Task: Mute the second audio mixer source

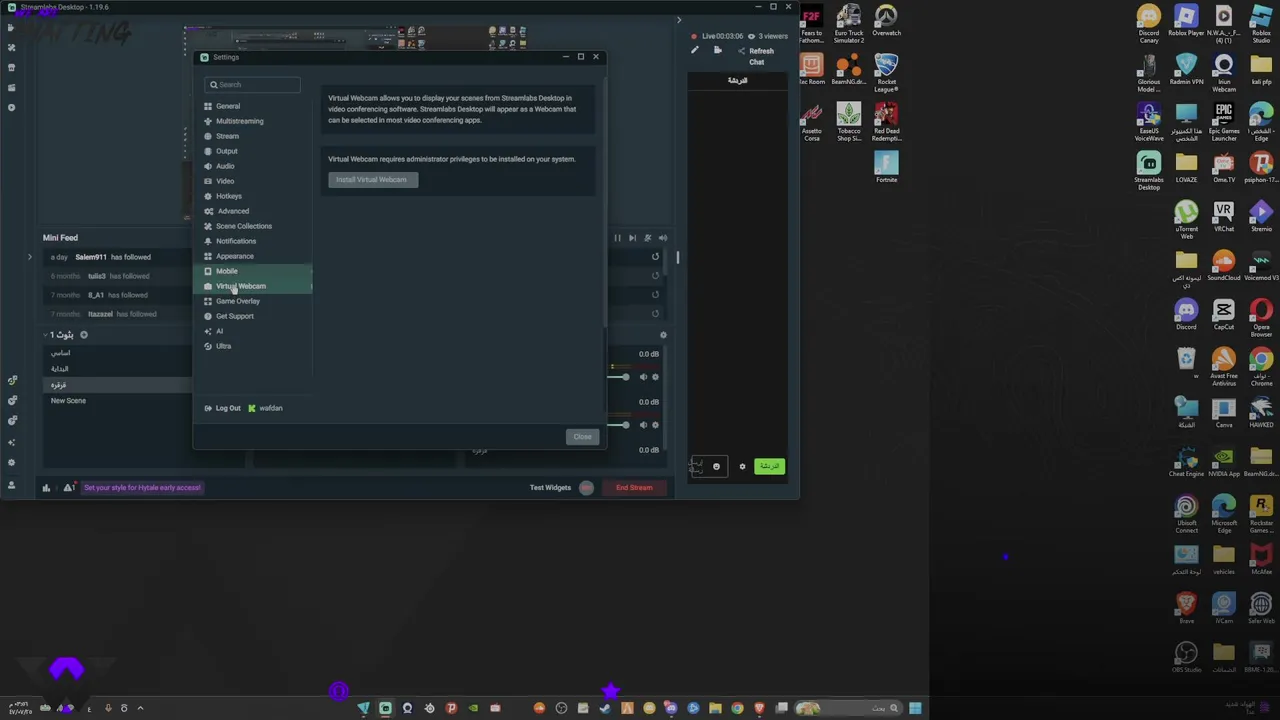Action: pyautogui.click(x=643, y=425)
